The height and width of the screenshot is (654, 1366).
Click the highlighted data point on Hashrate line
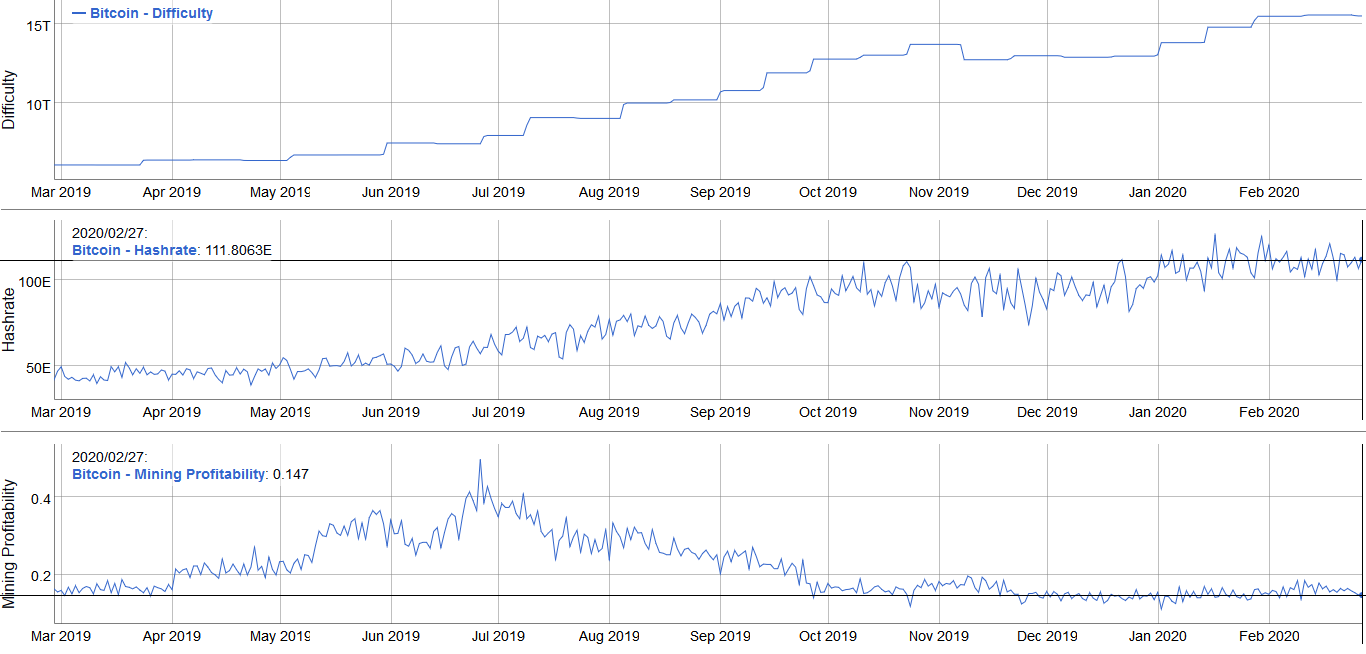coord(1361,260)
